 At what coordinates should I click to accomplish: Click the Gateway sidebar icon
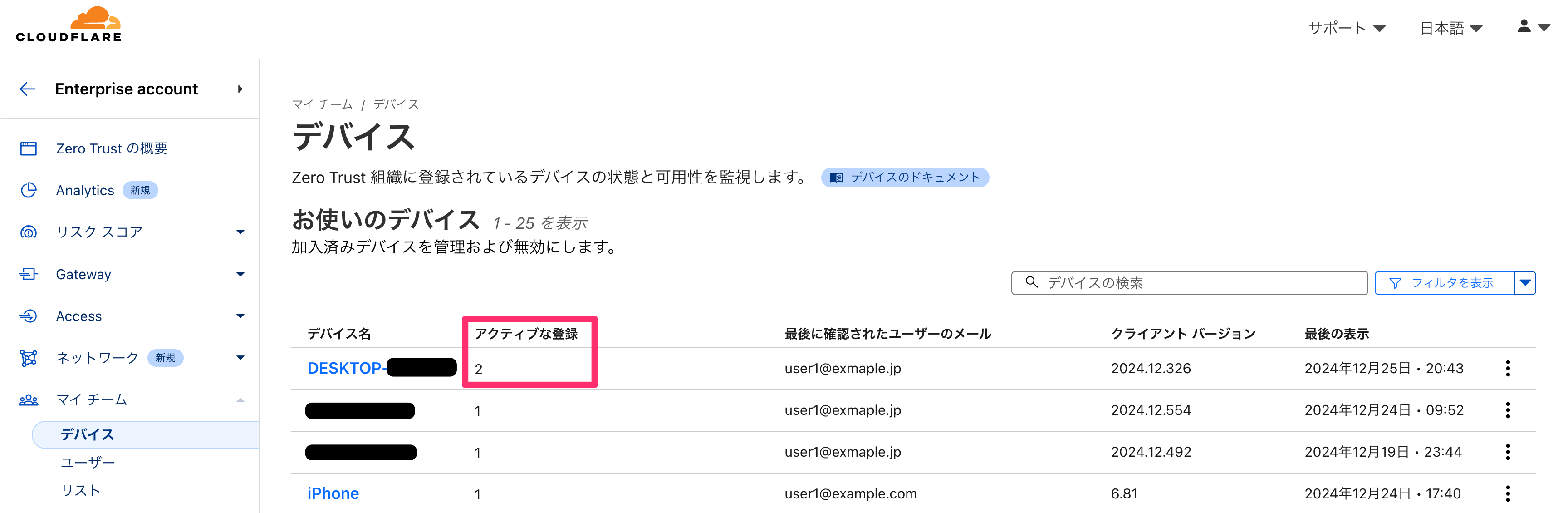click(x=29, y=274)
